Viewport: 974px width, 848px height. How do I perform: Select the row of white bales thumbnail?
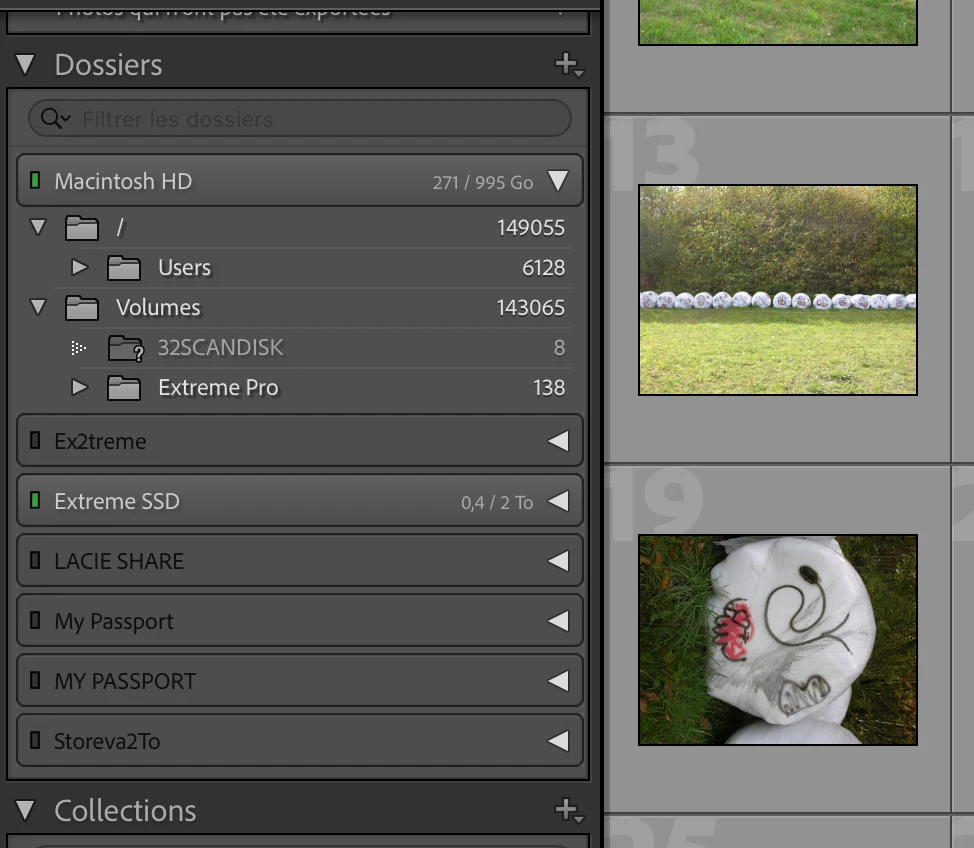pos(778,290)
